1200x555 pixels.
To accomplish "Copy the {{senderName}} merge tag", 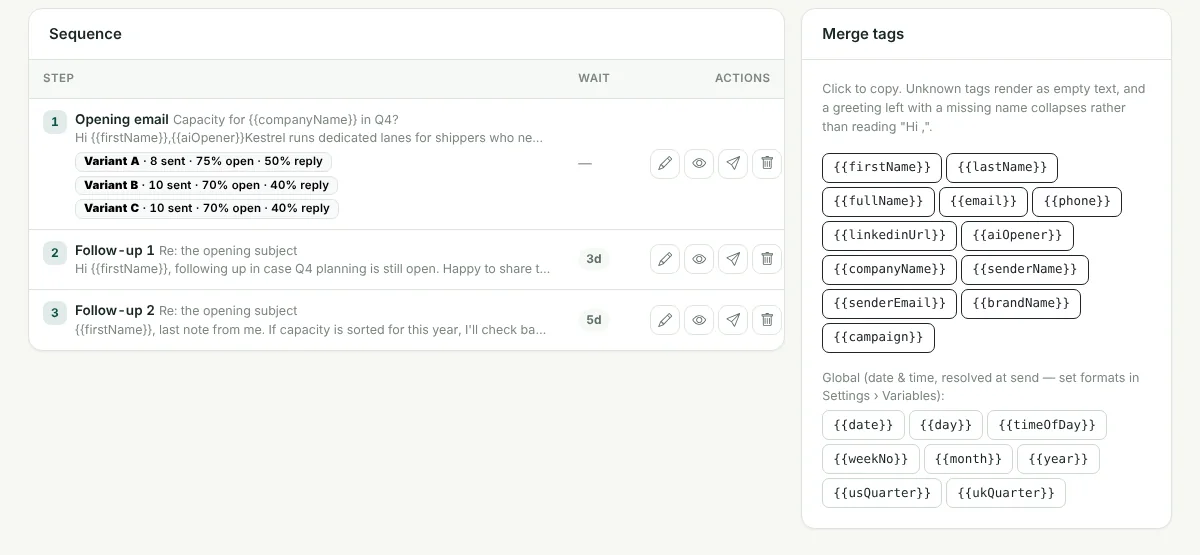I will 1025,269.
